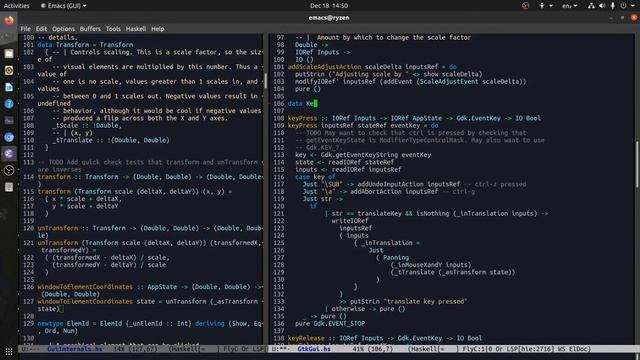The height and width of the screenshot is (360, 640).
Task: Open the Options menu
Action: click(x=63, y=29)
